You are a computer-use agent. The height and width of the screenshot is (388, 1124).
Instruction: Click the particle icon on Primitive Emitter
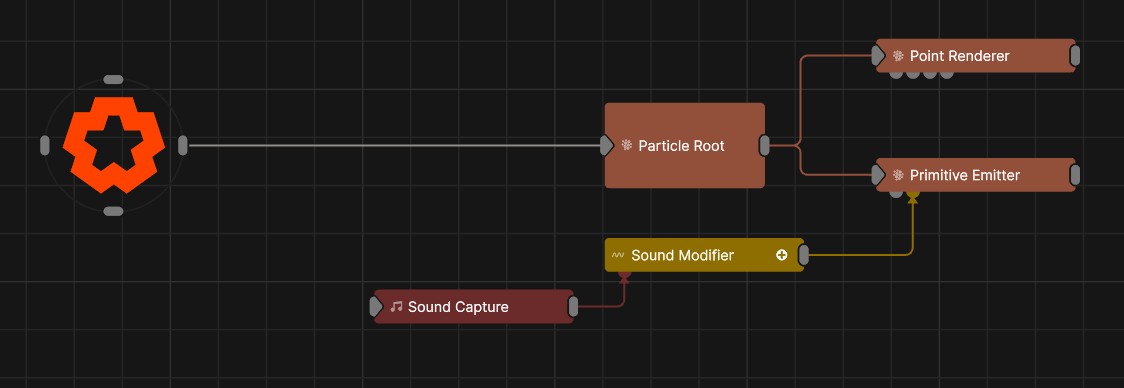[898, 175]
